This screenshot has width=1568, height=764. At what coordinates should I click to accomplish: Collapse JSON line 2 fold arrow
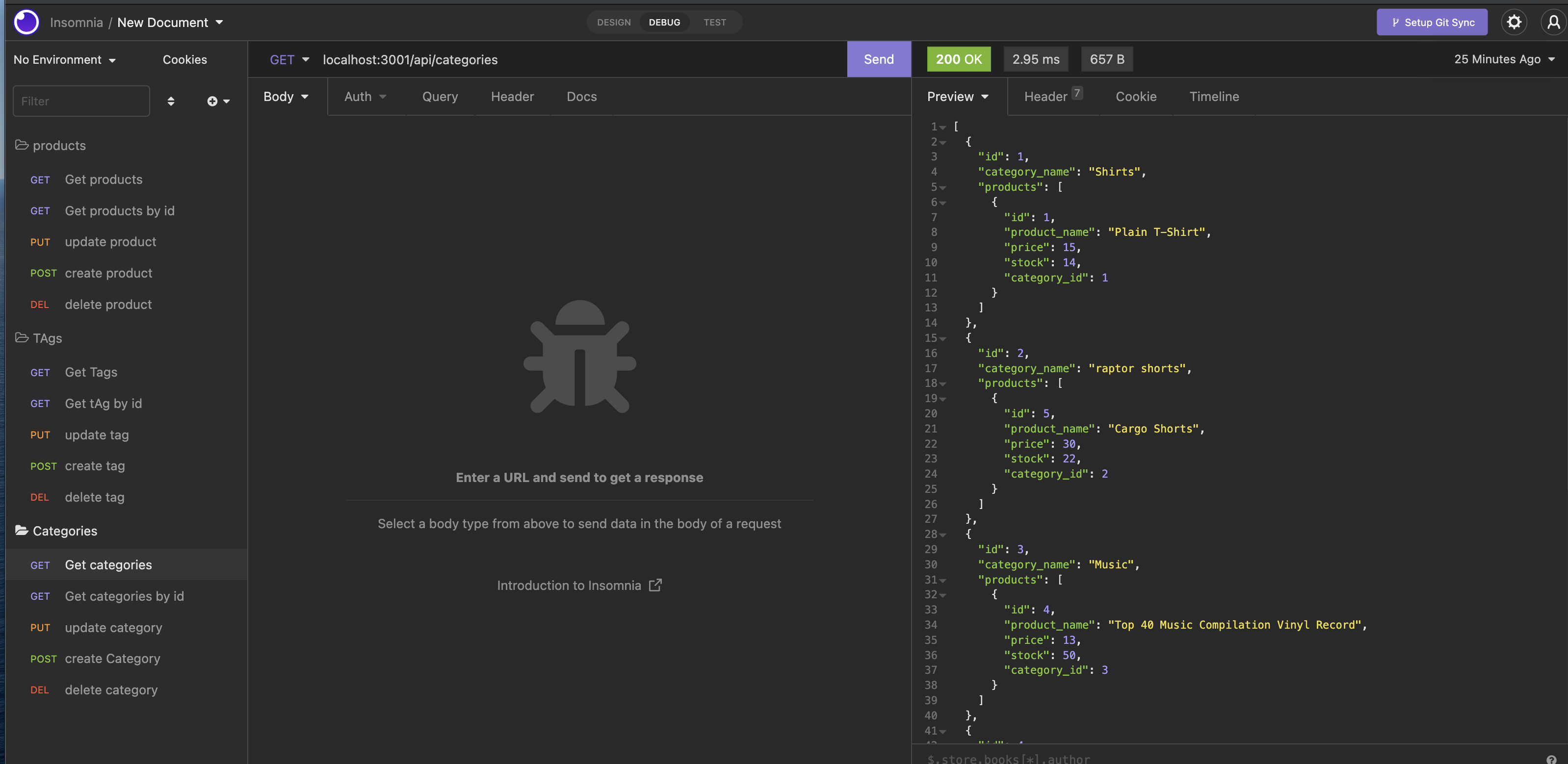pyautogui.click(x=943, y=142)
